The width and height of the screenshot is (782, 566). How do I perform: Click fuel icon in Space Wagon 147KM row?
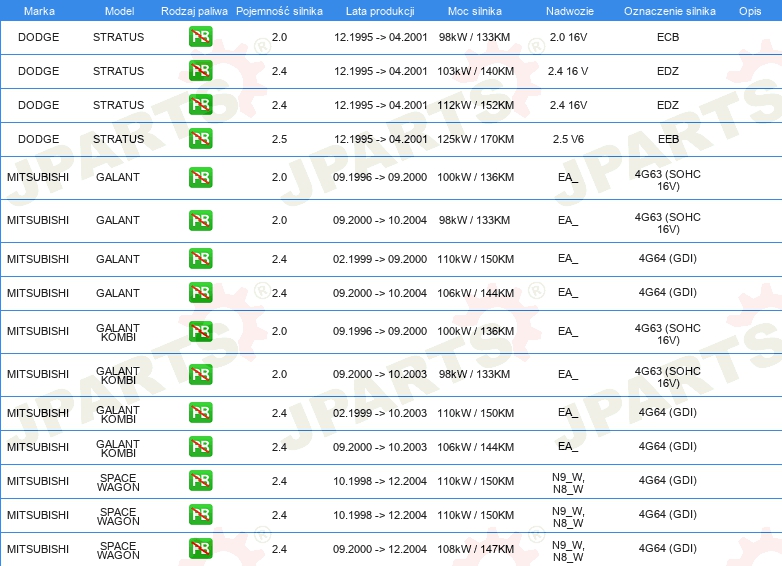(x=200, y=549)
